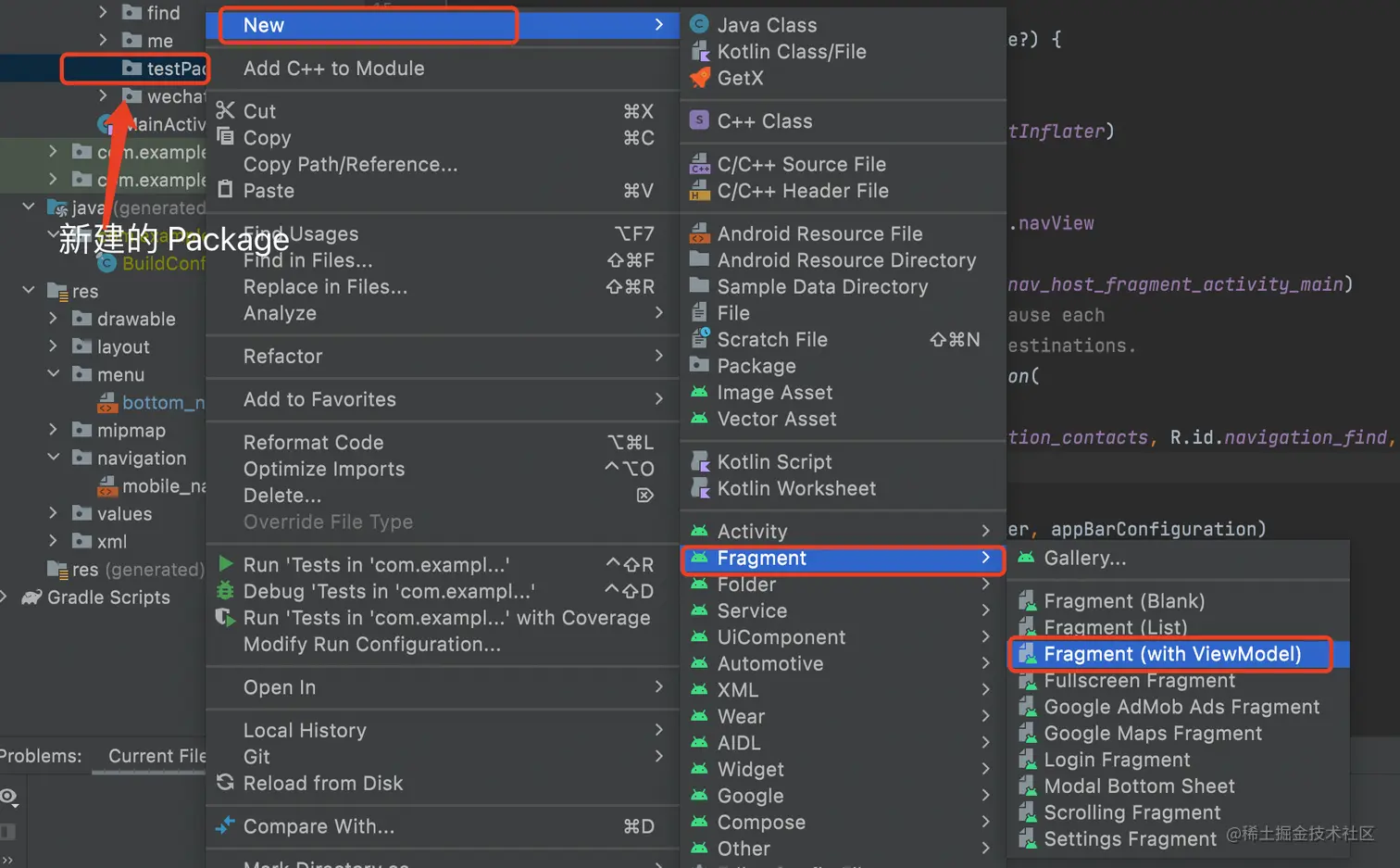Viewport: 1400px width, 868px height.
Task: Choose Gallery... from Fragment submenu
Action: point(1084,558)
